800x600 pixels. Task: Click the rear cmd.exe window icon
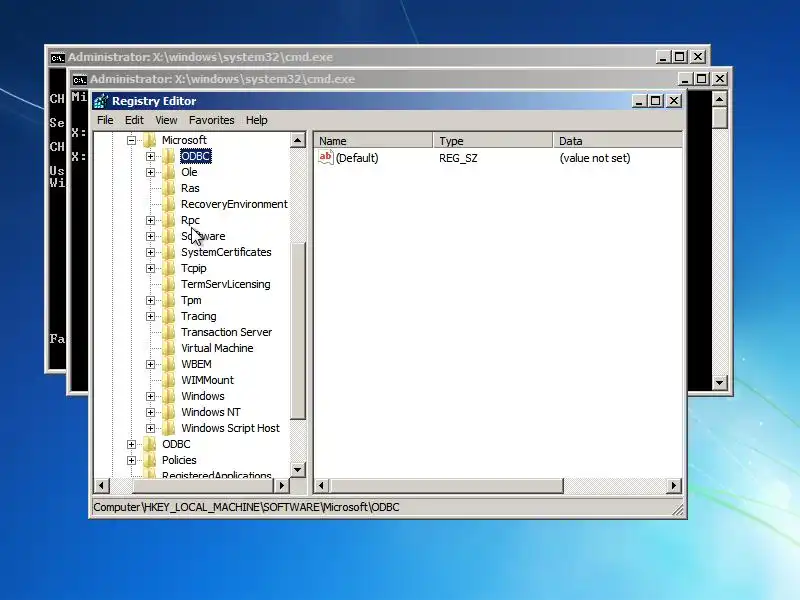57,58
